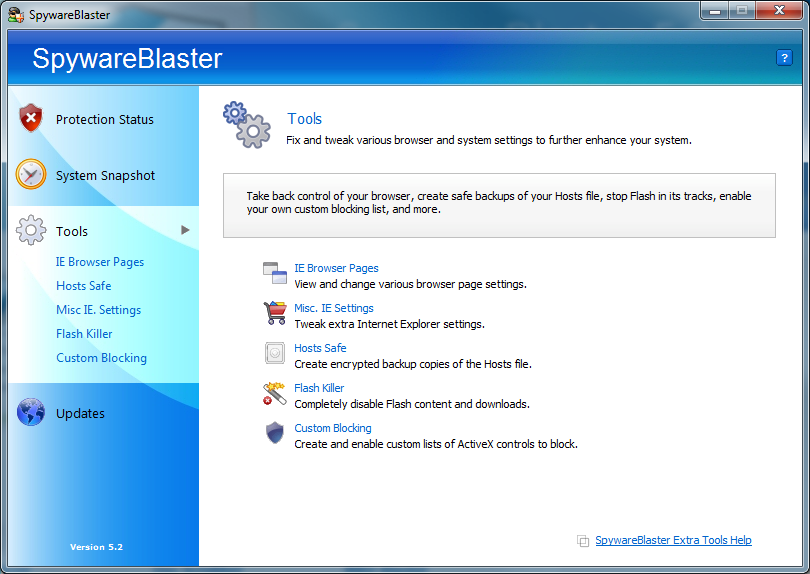Select IE Browser Pages in sidebar submenu
This screenshot has height=574, width=810.
(100, 262)
